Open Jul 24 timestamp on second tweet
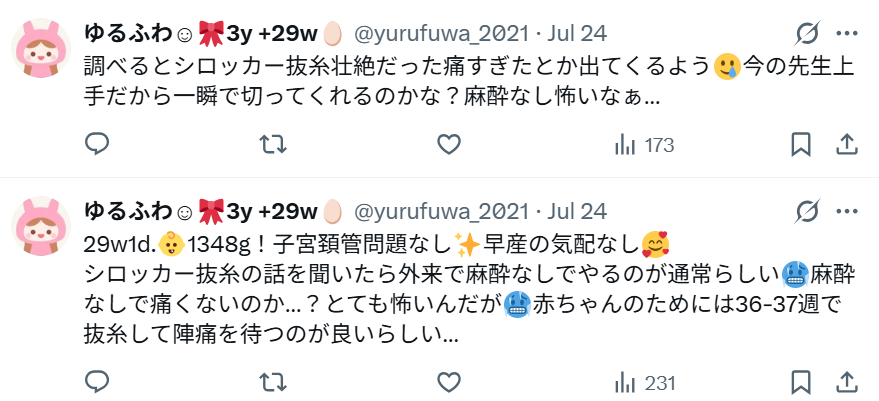Image resolution: width=879 pixels, height=401 pixels. pos(577,212)
